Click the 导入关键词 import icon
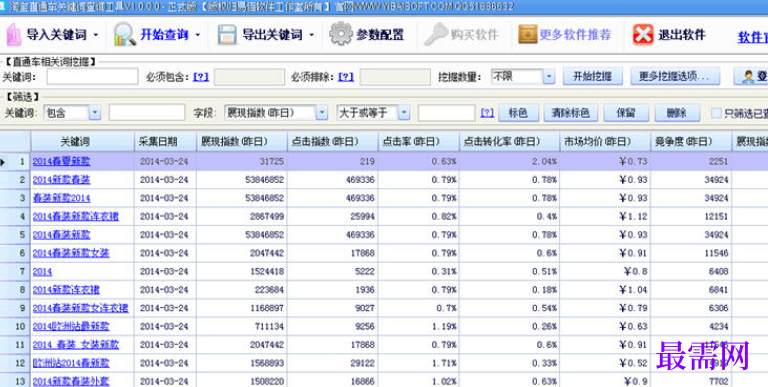 [x=13, y=34]
